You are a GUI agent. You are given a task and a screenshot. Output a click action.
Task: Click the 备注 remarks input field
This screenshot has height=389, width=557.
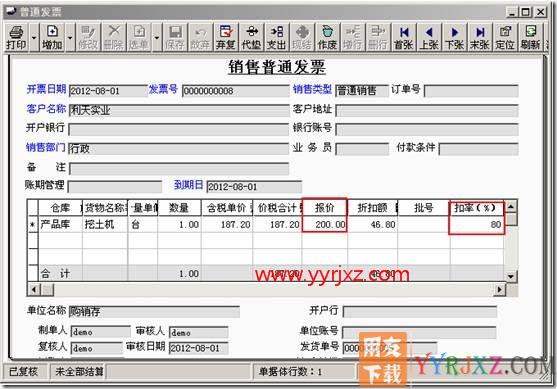179,168
